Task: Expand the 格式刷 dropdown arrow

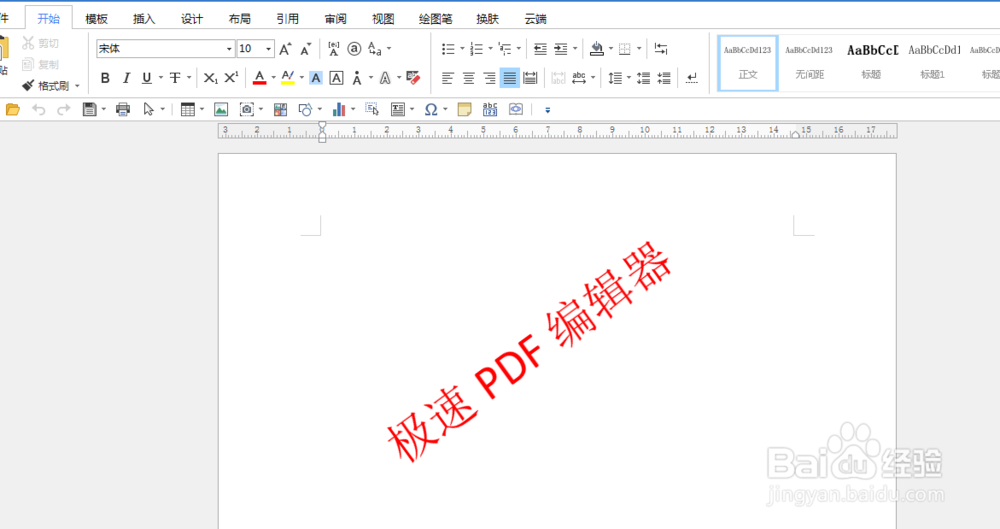Action: pos(78,86)
